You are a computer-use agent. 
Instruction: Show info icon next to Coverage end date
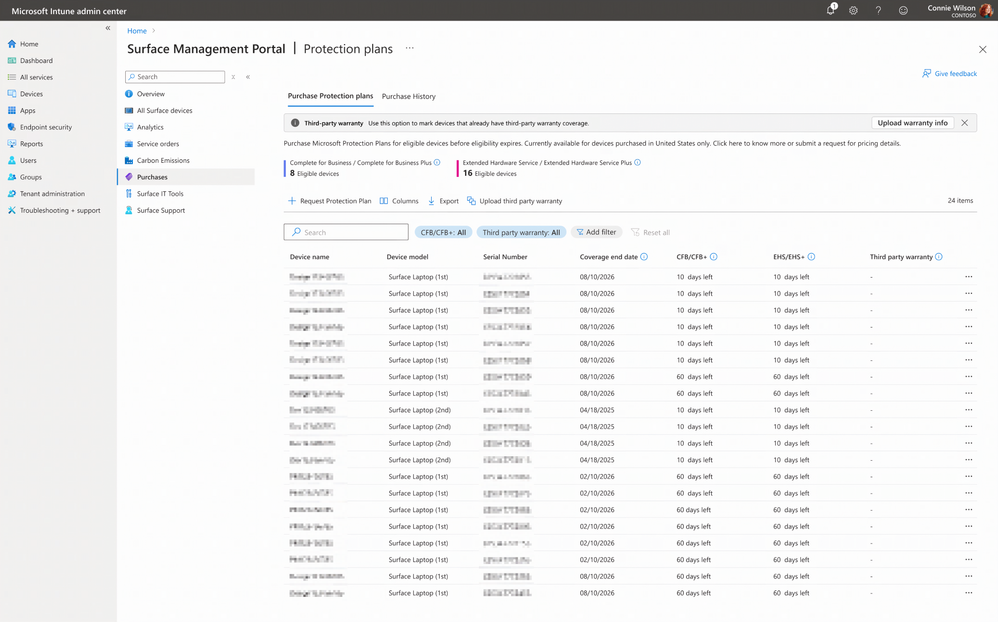point(644,257)
